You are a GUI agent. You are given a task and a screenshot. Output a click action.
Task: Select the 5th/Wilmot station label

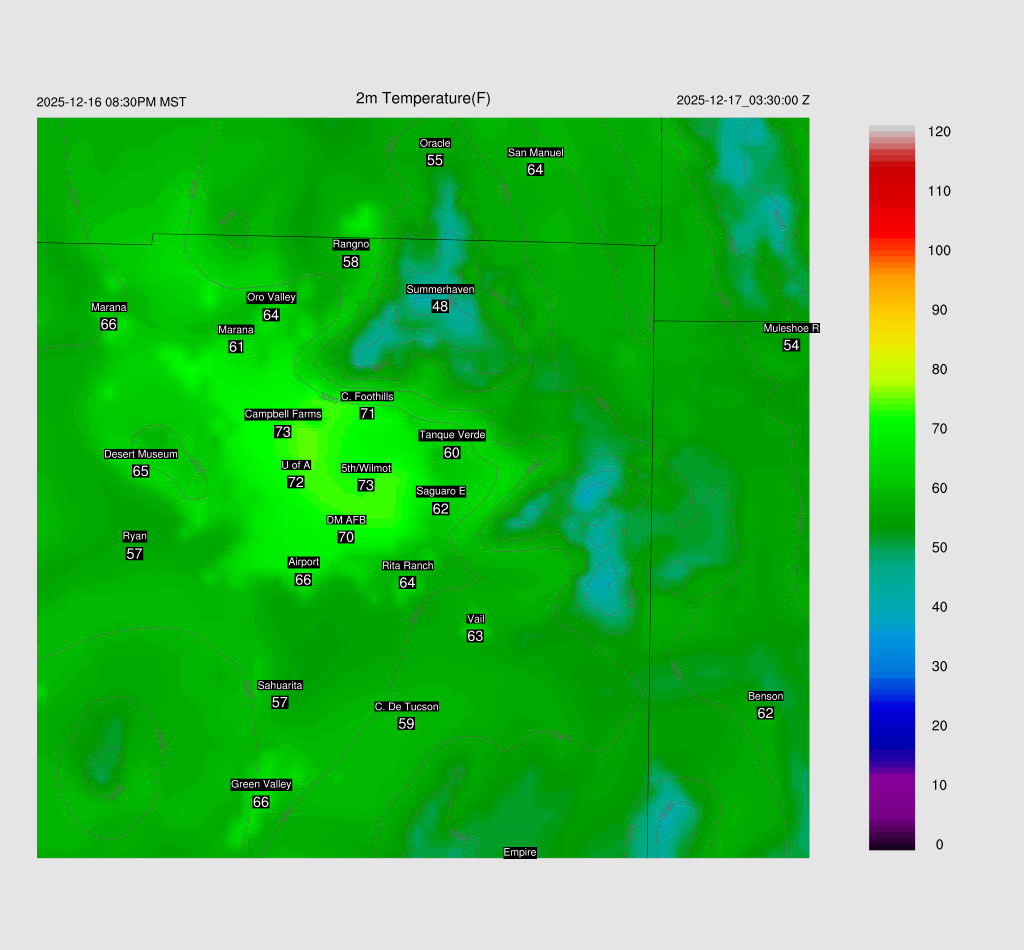[x=366, y=468]
